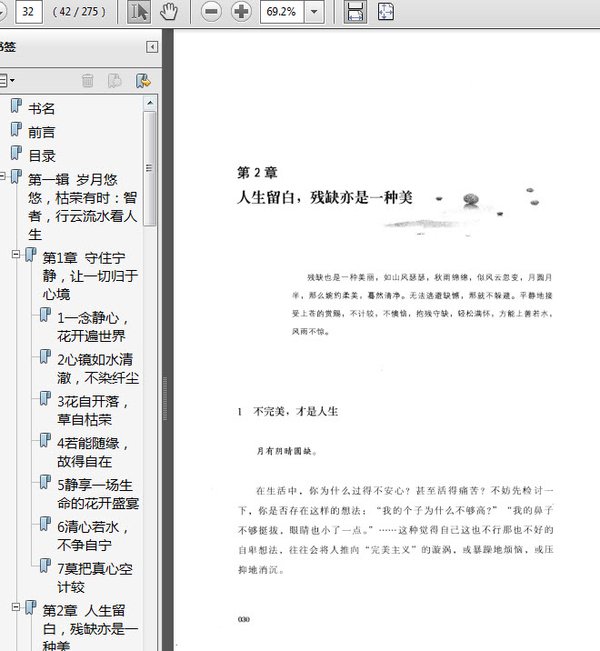The height and width of the screenshot is (651, 600).
Task: Click bookmark icon beside 2心镜如水清澈
Action: click(45, 357)
